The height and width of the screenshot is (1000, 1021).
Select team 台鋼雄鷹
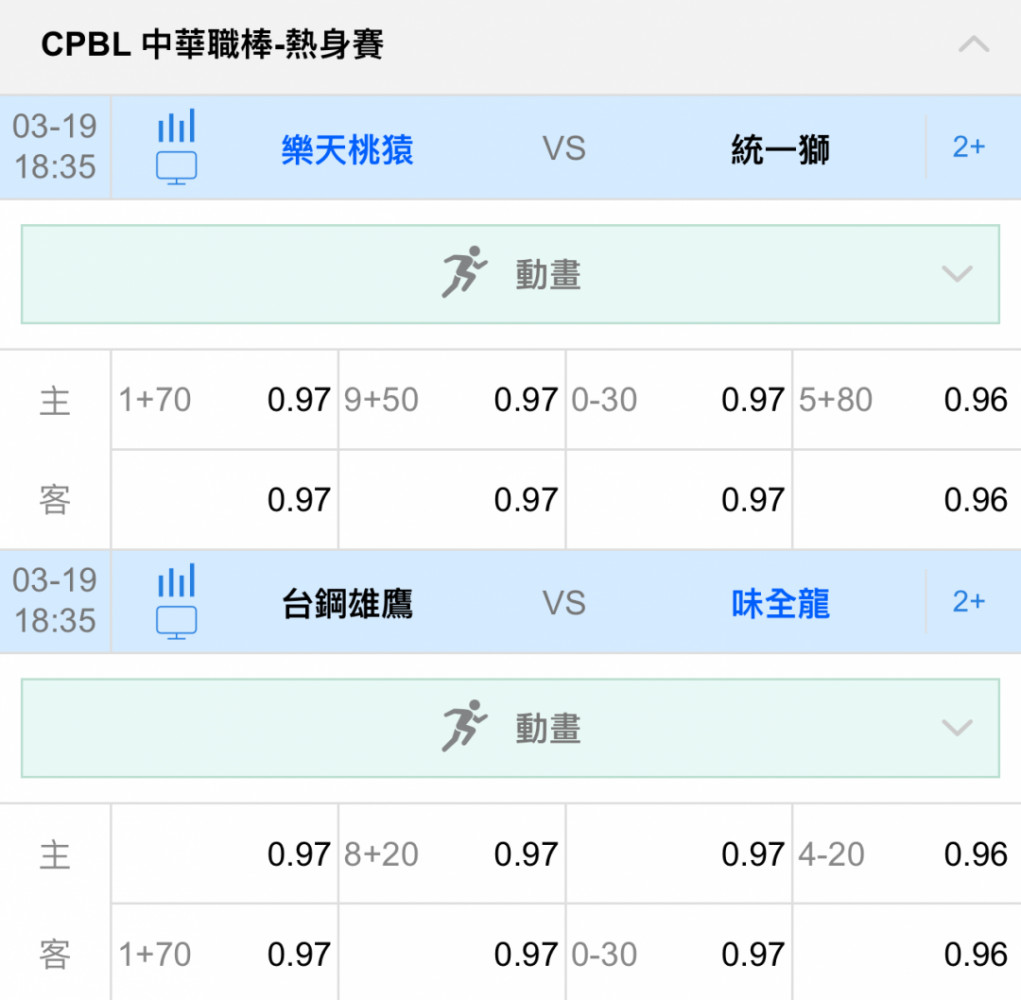(347, 604)
